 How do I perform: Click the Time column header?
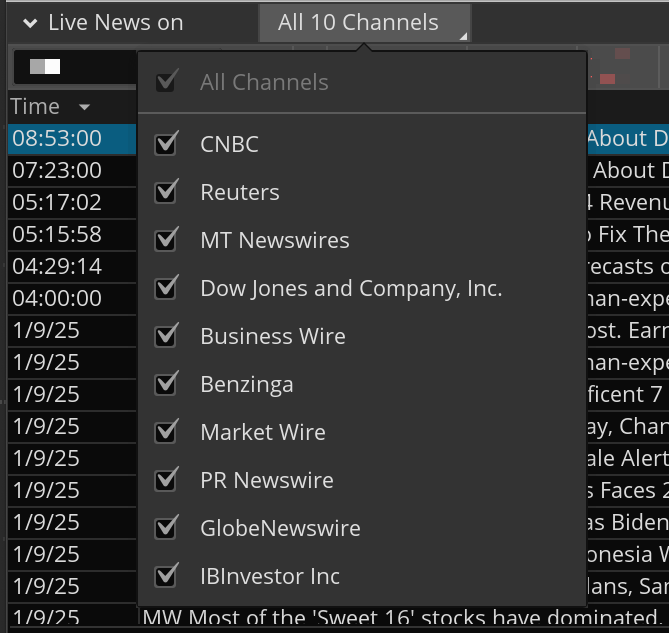[36, 107]
